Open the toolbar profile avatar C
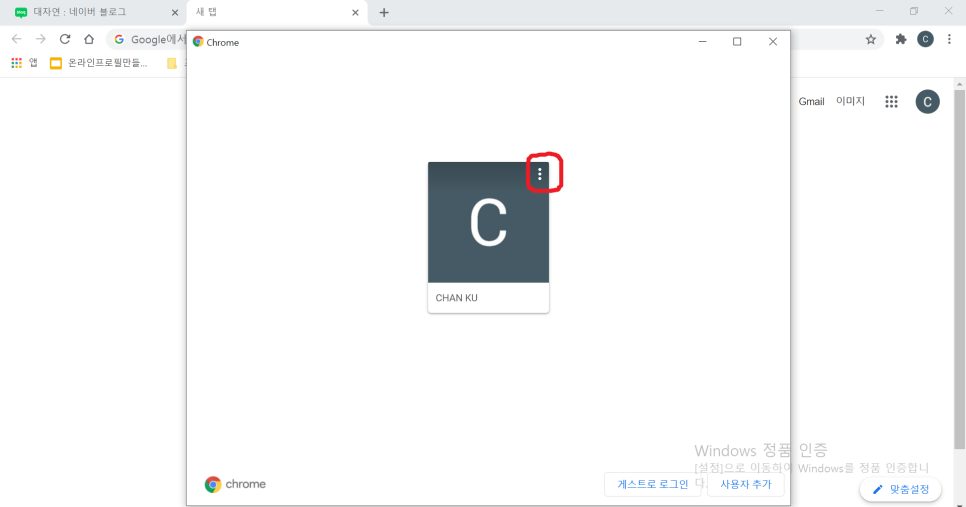This screenshot has height=507, width=966. tap(925, 39)
